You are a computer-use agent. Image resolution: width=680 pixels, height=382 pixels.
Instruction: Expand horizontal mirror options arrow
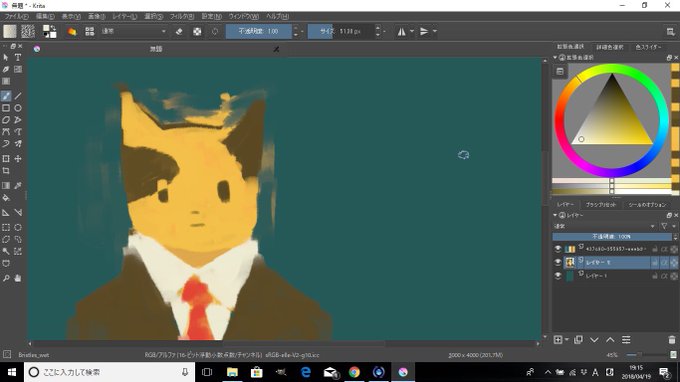coord(412,31)
